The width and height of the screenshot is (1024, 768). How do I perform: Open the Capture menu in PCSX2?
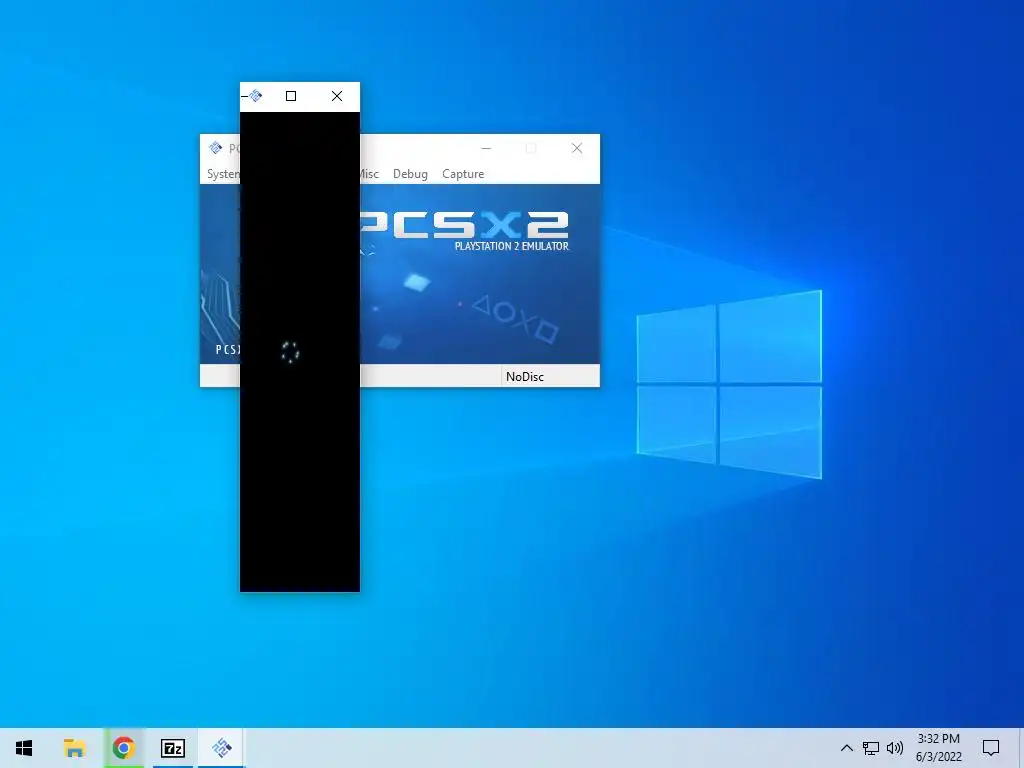tap(463, 174)
